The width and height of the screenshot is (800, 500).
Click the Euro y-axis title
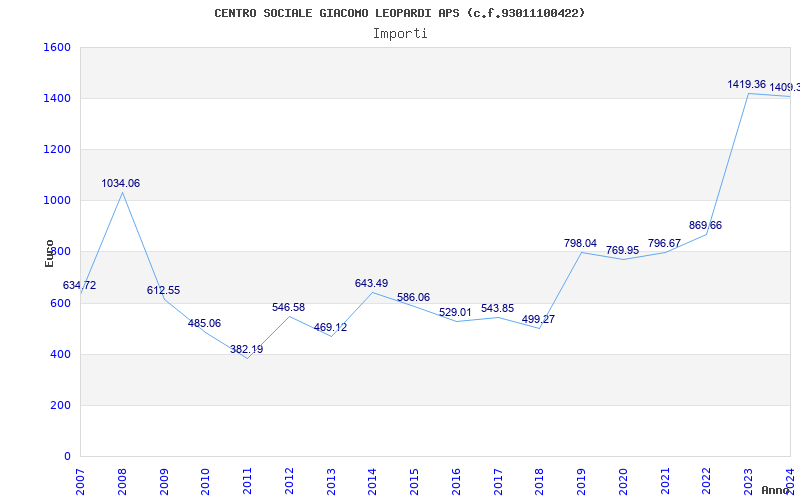[x=49, y=253]
